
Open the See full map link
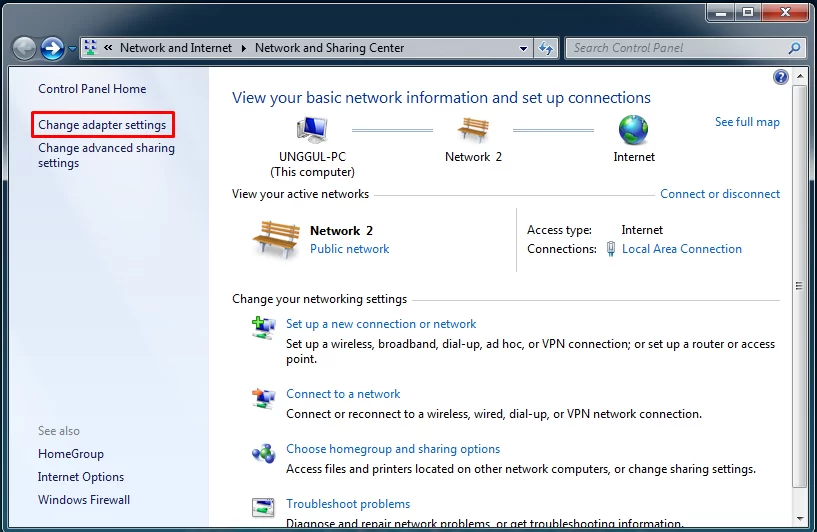[747, 122]
